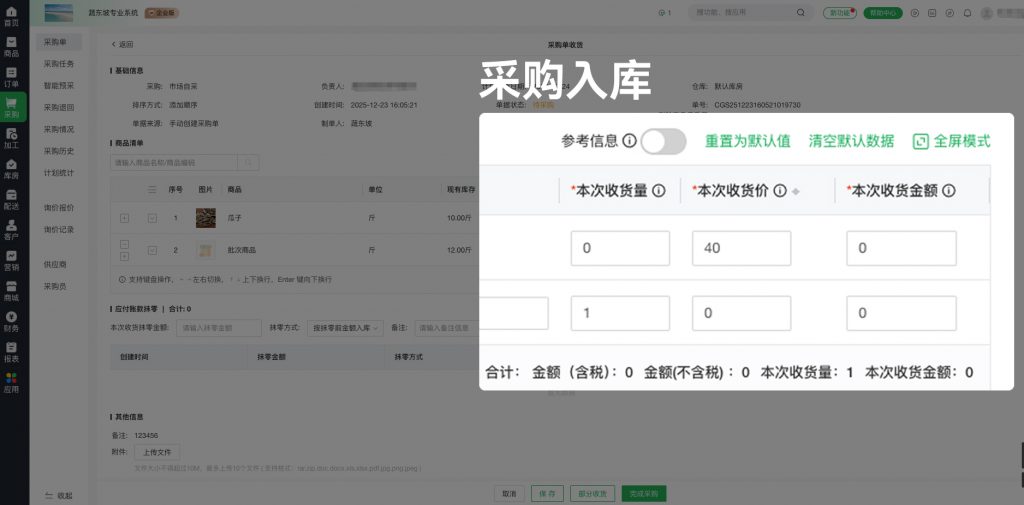Check the checkbox for 批次商品 row
This screenshot has width=1024, height=505.
tap(152, 250)
